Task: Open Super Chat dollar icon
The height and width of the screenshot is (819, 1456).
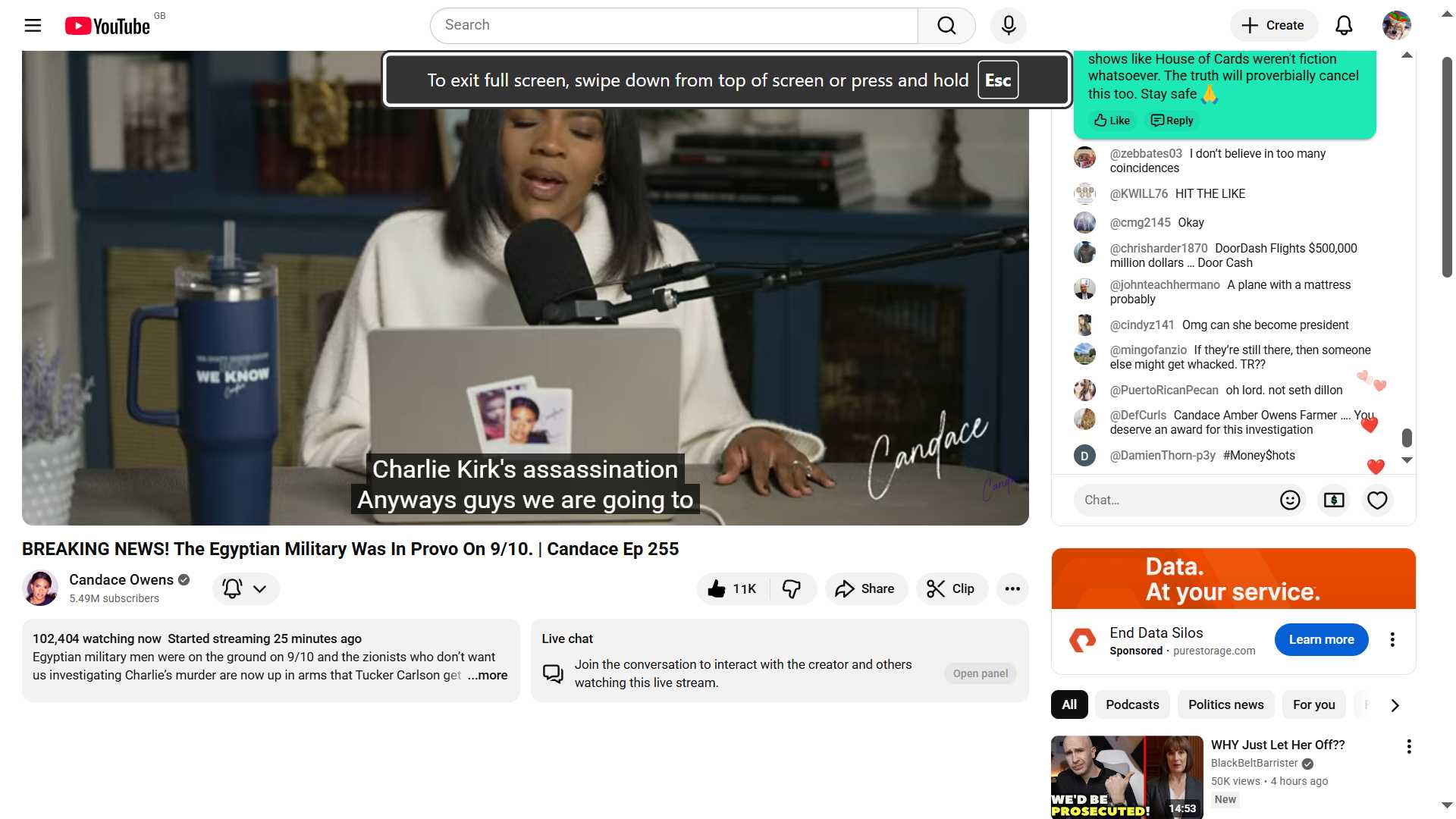Action: click(1333, 500)
